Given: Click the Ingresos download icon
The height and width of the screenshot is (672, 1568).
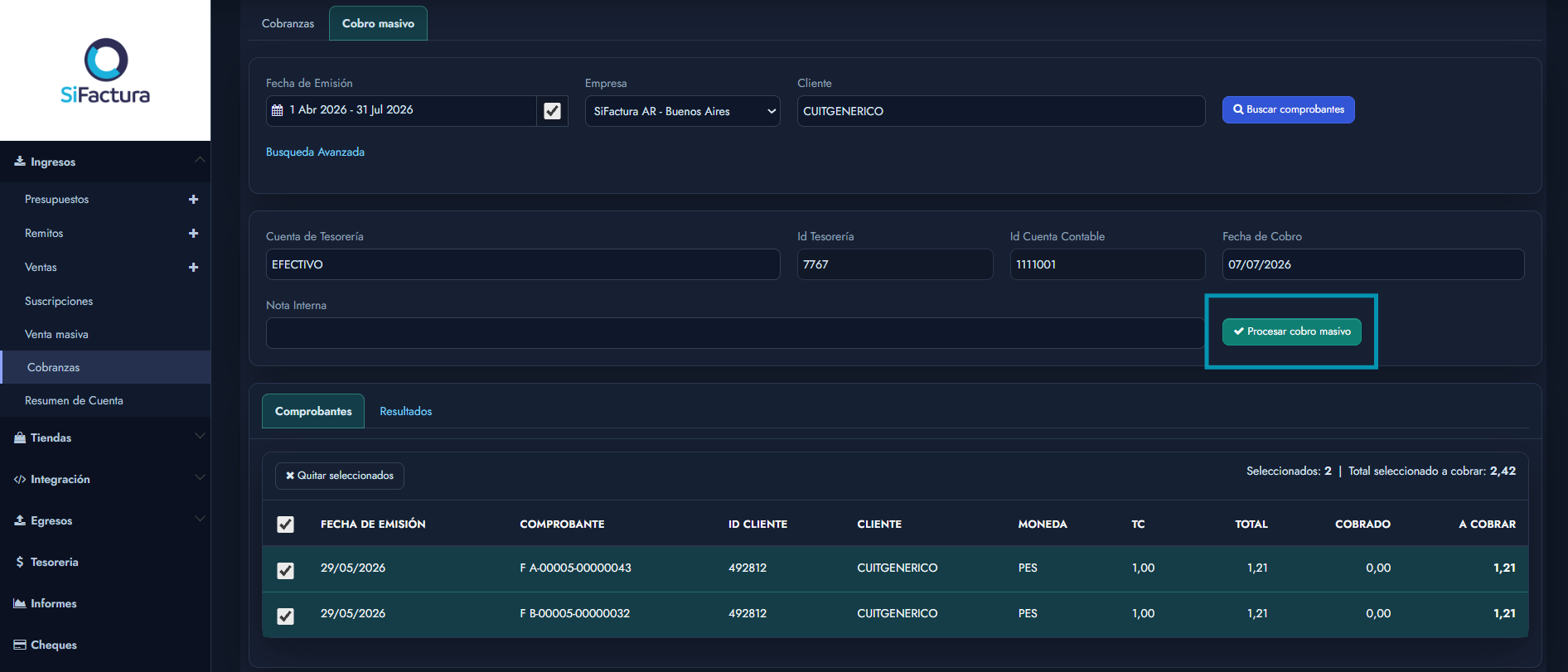Looking at the screenshot, I should point(20,162).
